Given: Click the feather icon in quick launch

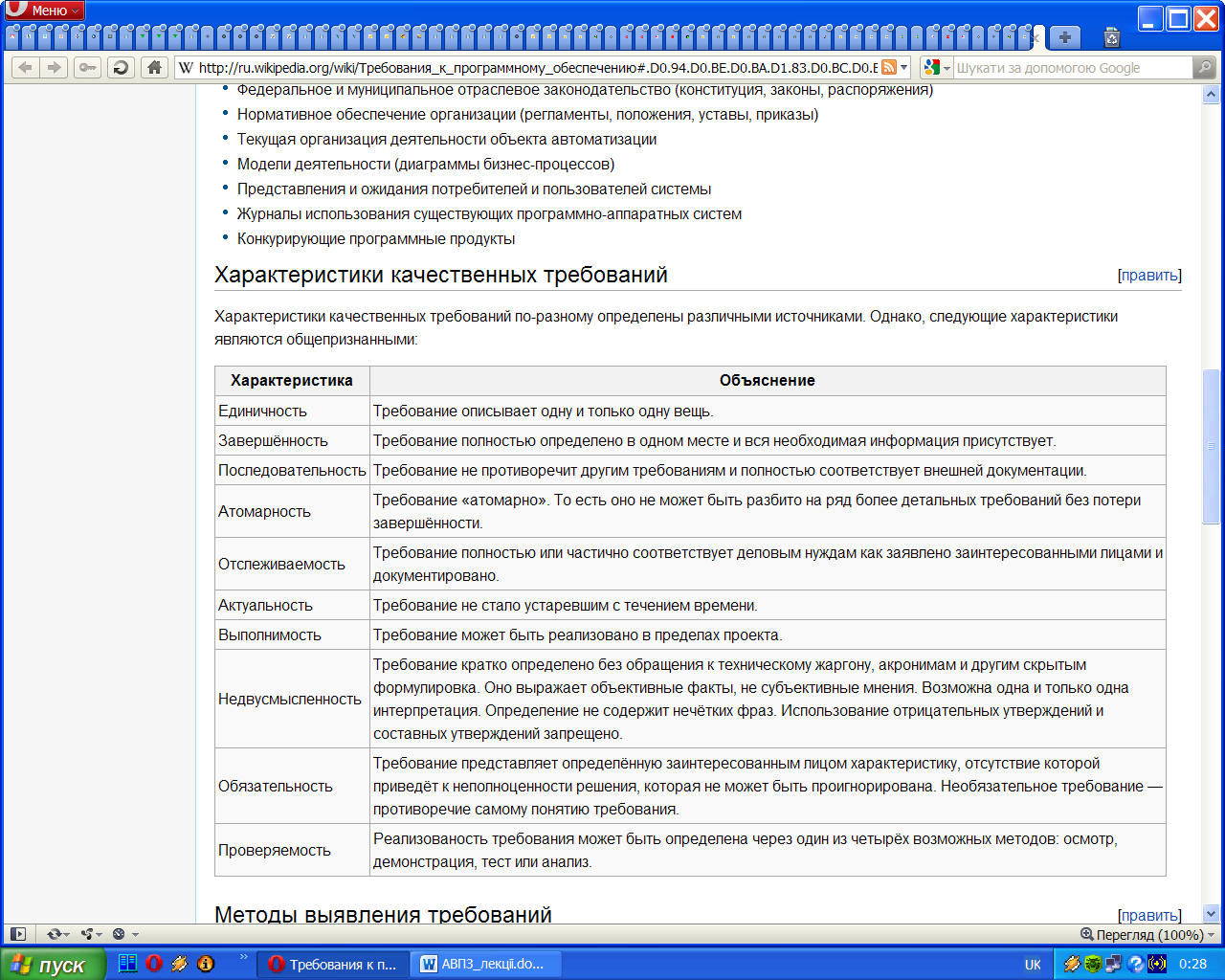Looking at the screenshot, I should click(179, 964).
